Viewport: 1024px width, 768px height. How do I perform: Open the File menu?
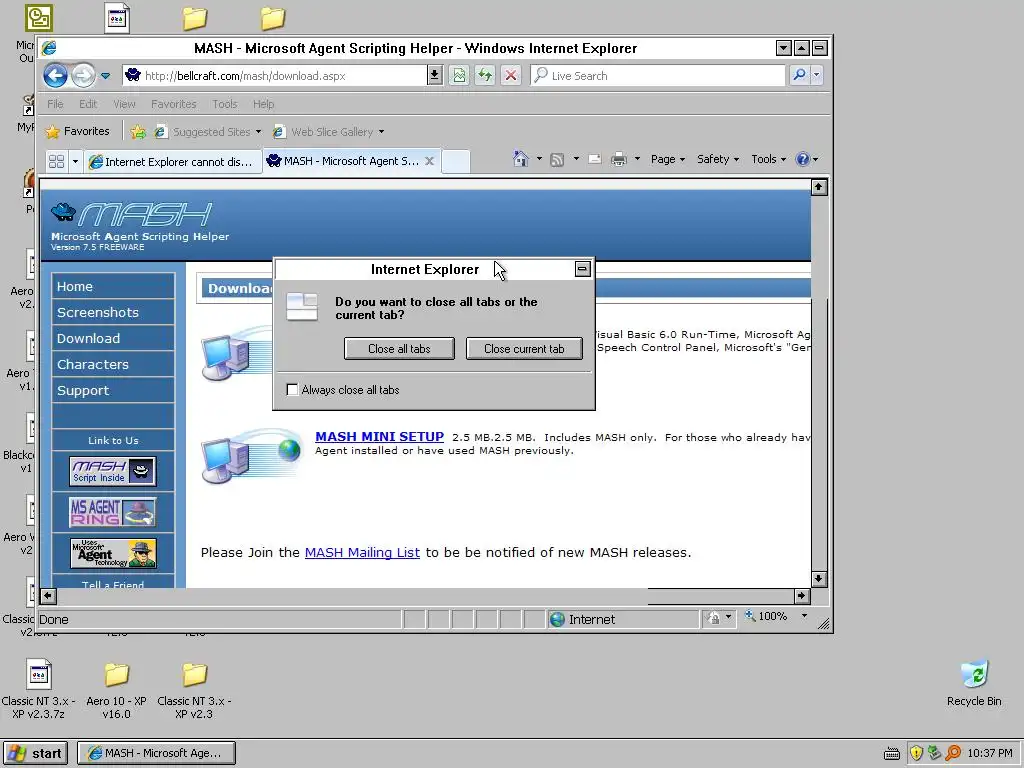tap(55, 104)
